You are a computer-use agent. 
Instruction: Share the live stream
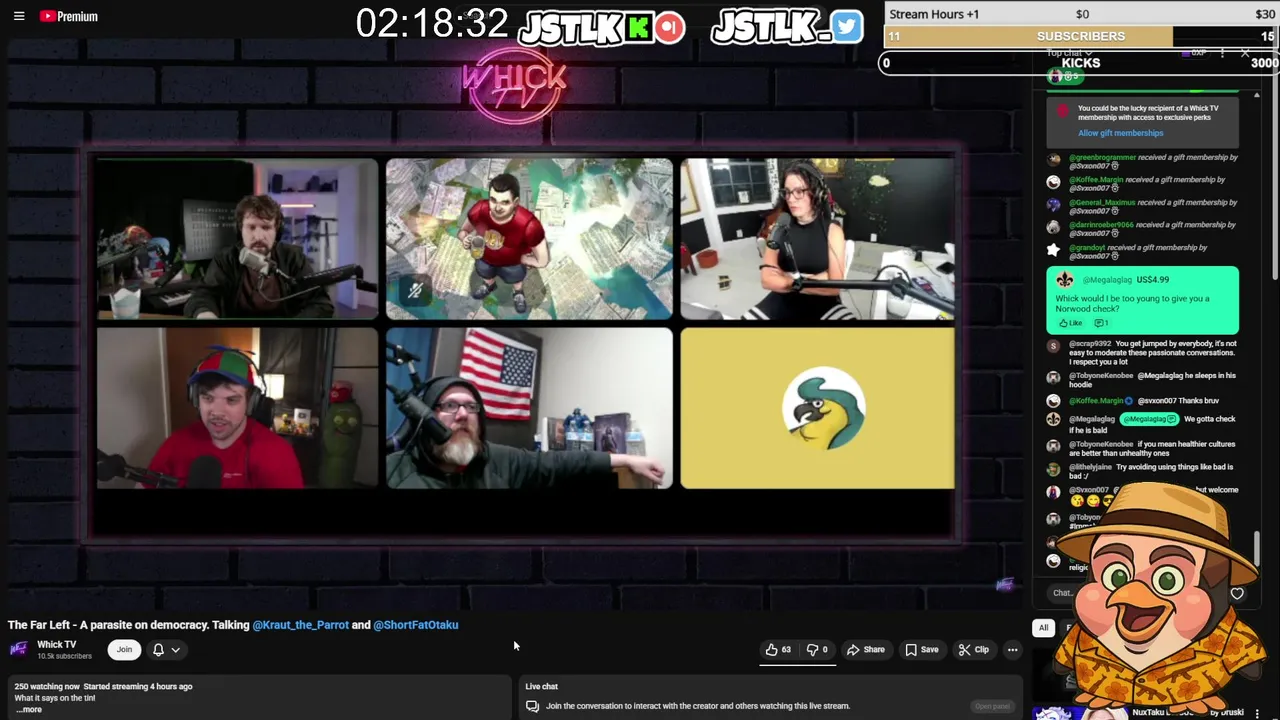[865, 650]
